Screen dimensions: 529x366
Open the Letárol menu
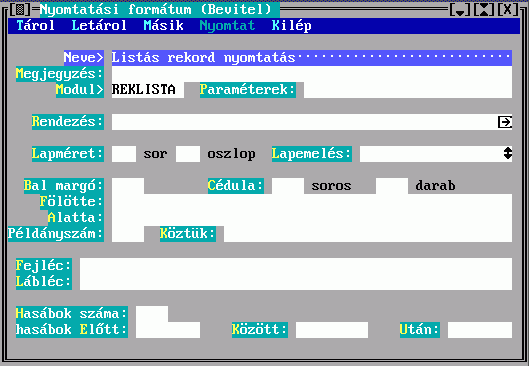99,26
